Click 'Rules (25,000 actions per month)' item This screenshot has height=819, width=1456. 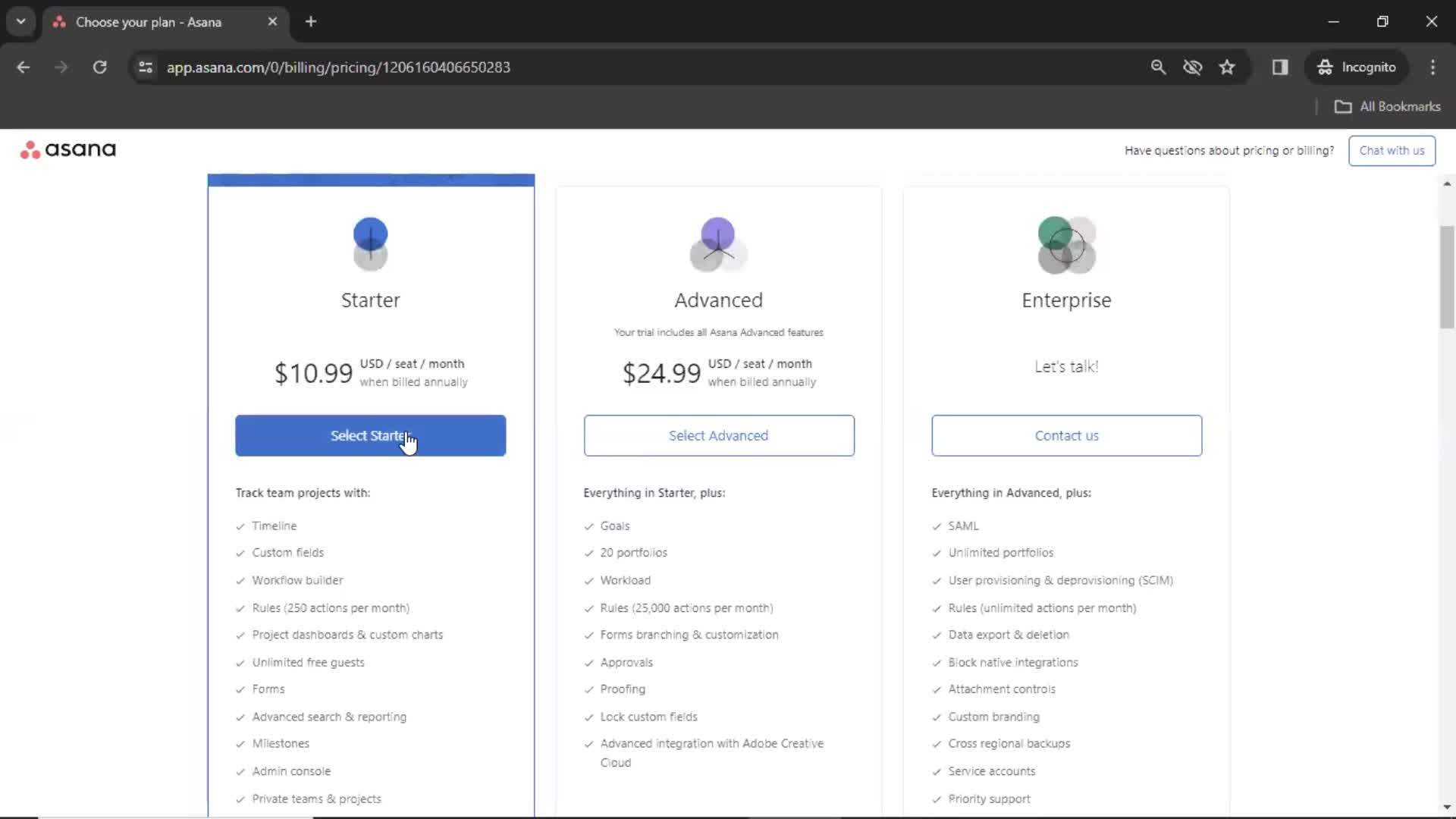pyautogui.click(x=686, y=608)
